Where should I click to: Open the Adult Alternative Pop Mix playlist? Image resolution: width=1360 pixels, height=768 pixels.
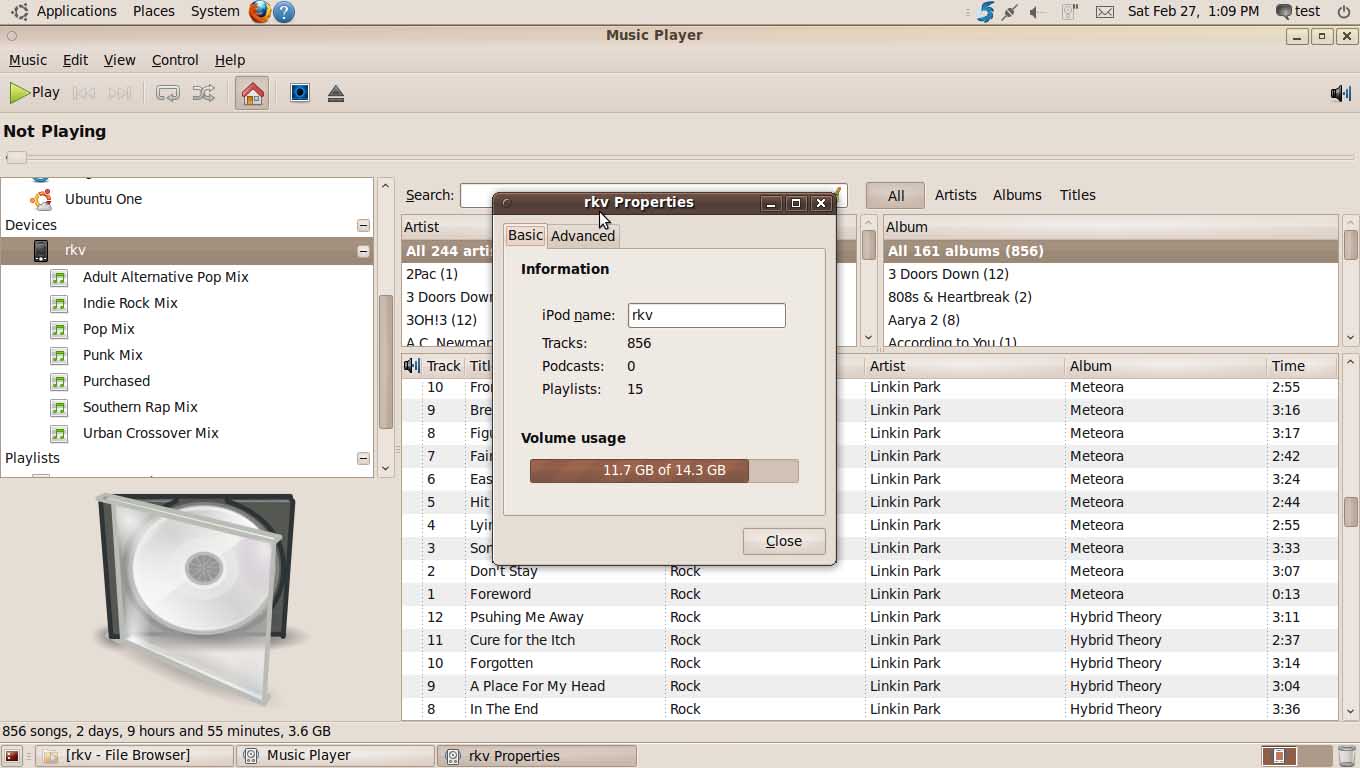point(165,277)
